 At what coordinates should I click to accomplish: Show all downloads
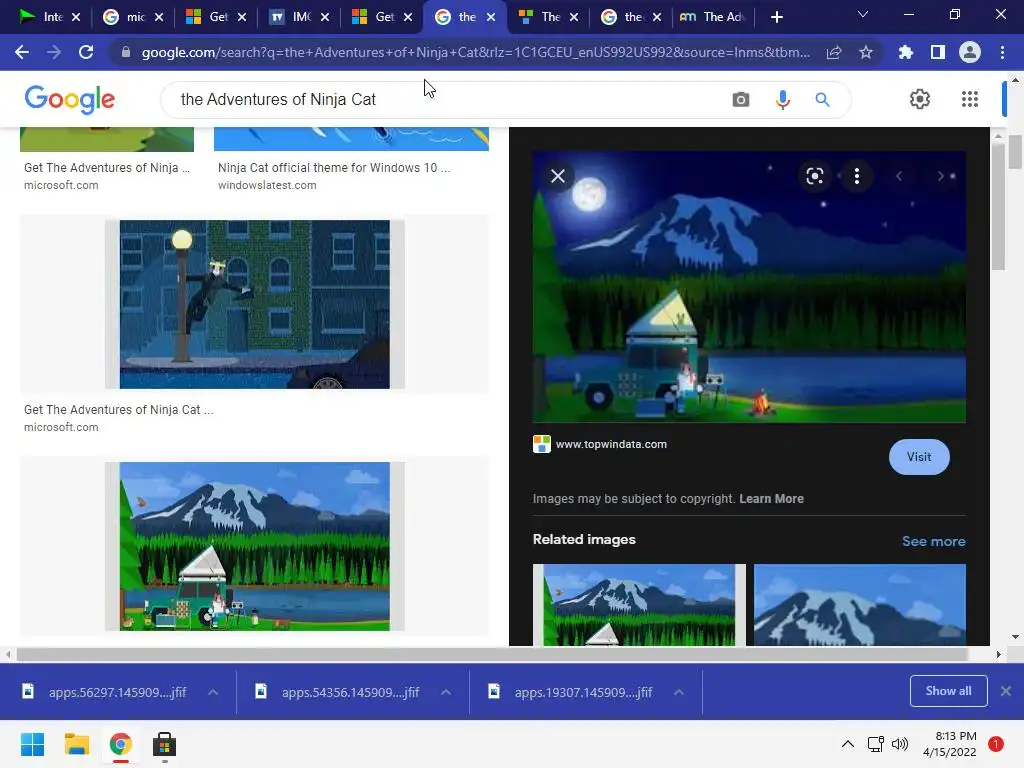coord(948,691)
